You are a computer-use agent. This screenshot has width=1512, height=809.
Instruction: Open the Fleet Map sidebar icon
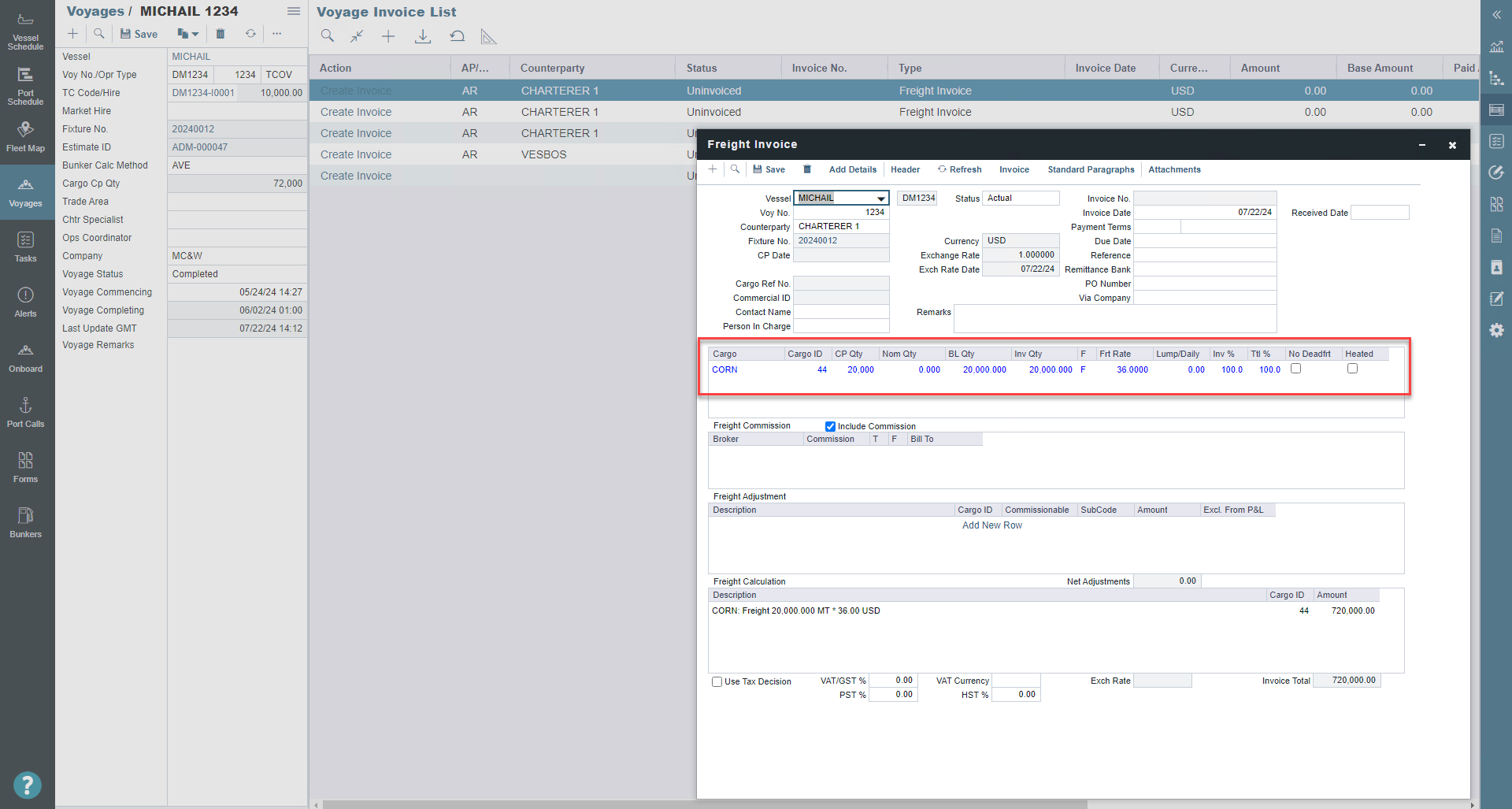click(25, 136)
